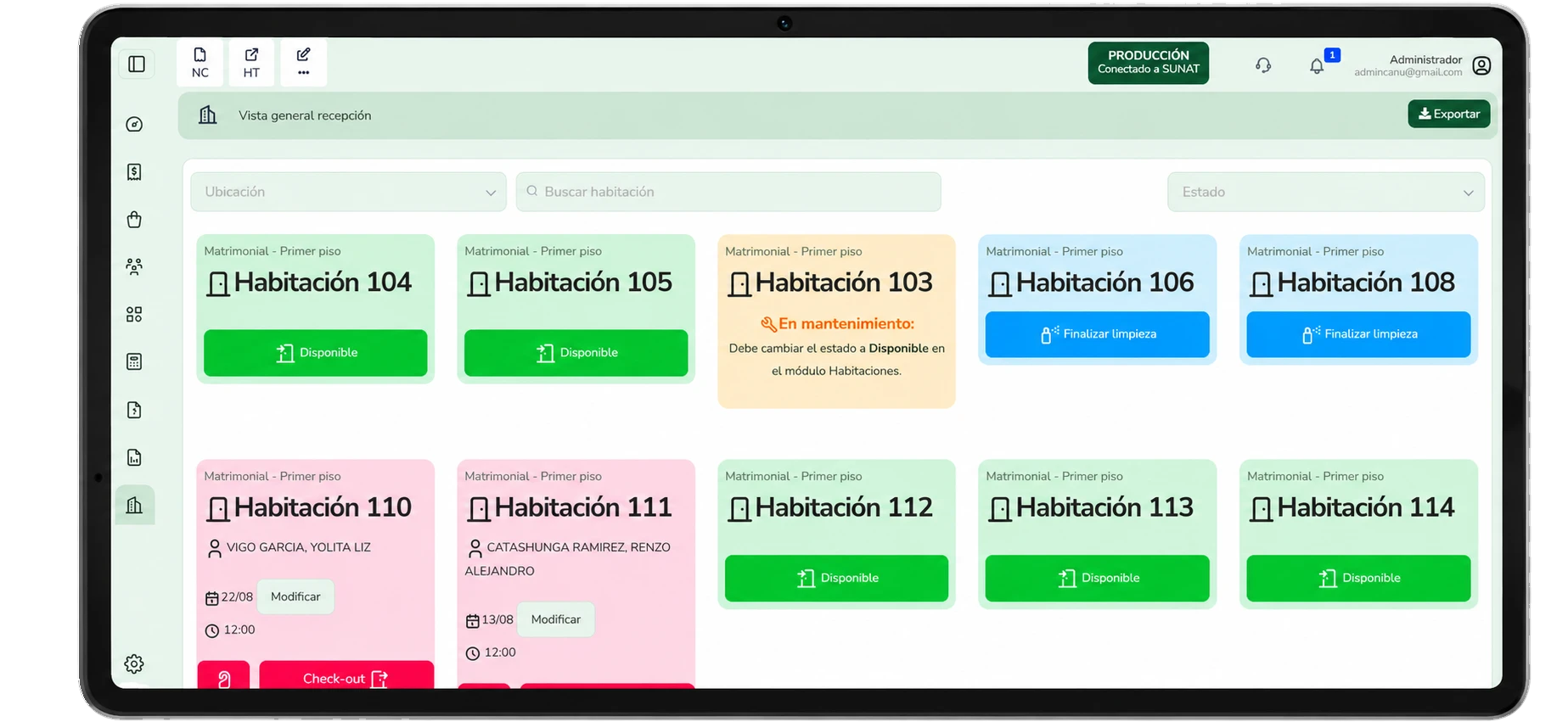1568x722 pixels.
Task: Click the Vista general recepción heading
Action: [305, 115]
